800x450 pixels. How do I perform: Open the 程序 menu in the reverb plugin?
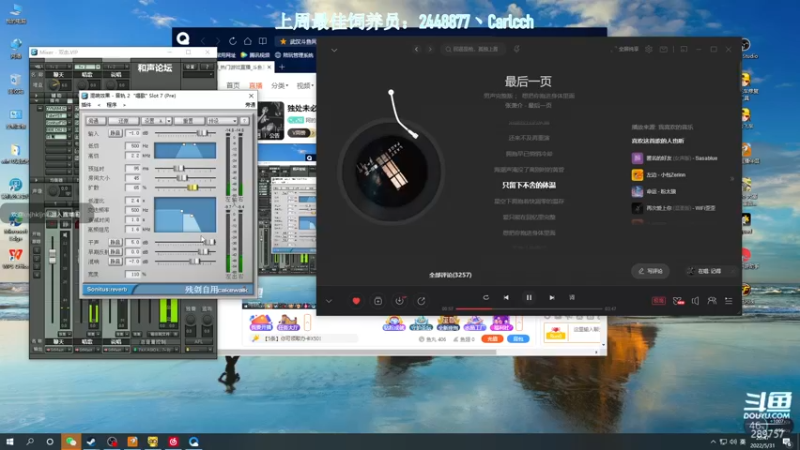(112, 105)
